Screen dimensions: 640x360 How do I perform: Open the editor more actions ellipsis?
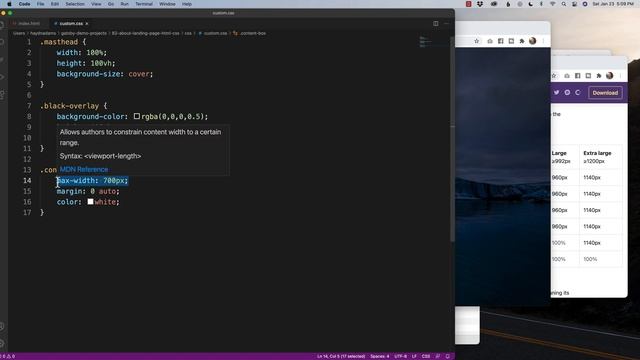coord(446,24)
